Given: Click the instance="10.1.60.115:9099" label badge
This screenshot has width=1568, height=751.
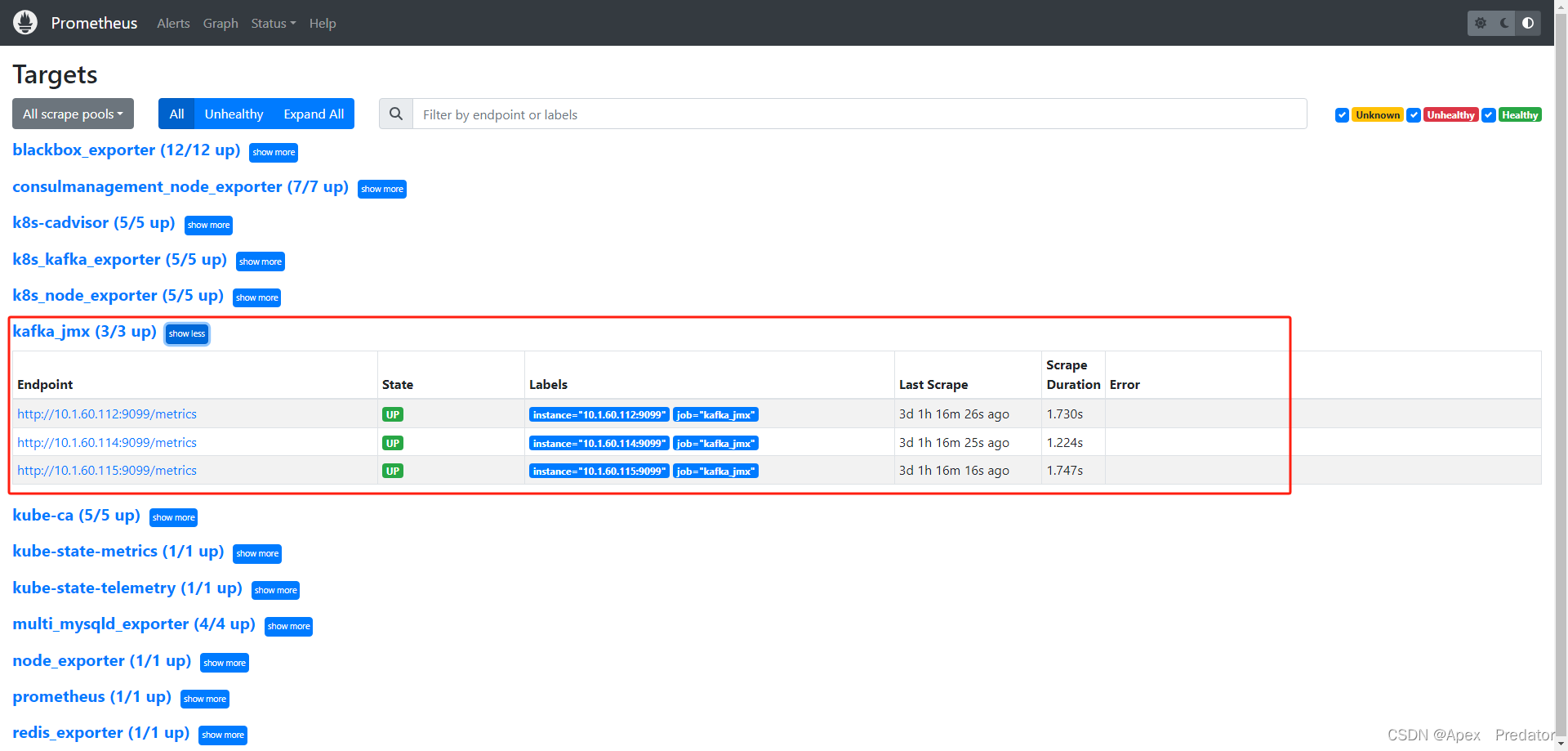Looking at the screenshot, I should (599, 471).
